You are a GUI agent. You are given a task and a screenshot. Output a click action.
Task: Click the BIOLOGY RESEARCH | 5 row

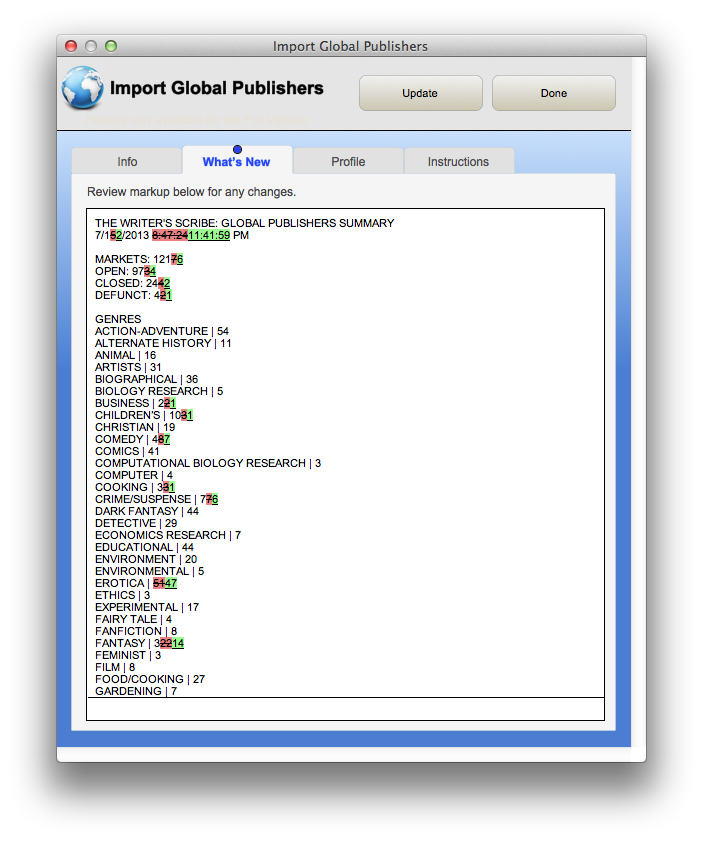tap(159, 391)
